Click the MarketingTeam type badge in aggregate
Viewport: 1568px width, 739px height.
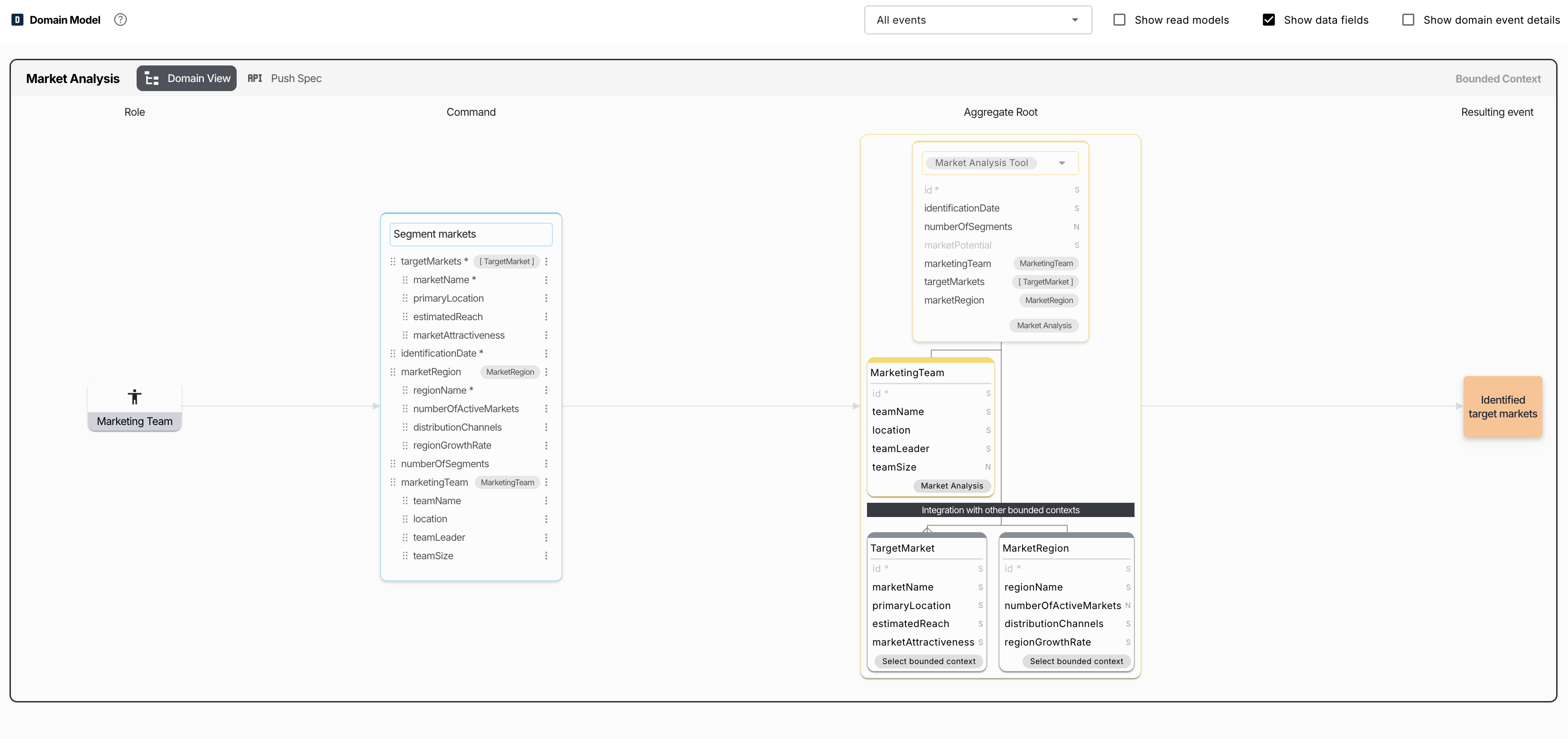point(1046,264)
